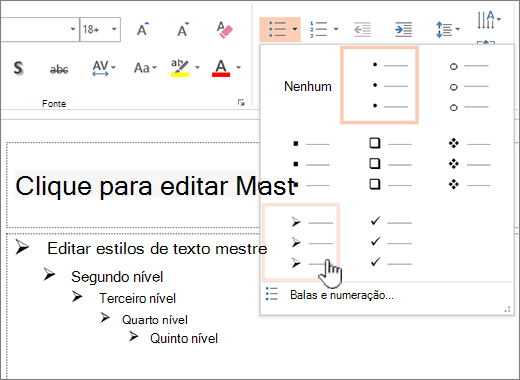This screenshot has width=520, height=380.
Task: Click the Terceiro nível text line
Action: pos(137,298)
